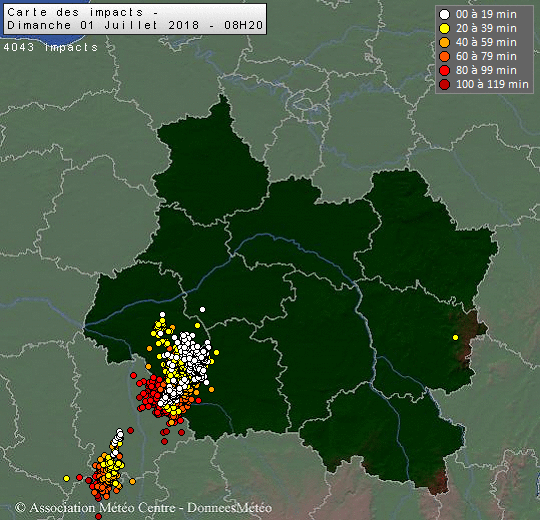Select the 00 à 19 min legend label
The width and height of the screenshot is (540, 520).
pyautogui.click(x=486, y=14)
